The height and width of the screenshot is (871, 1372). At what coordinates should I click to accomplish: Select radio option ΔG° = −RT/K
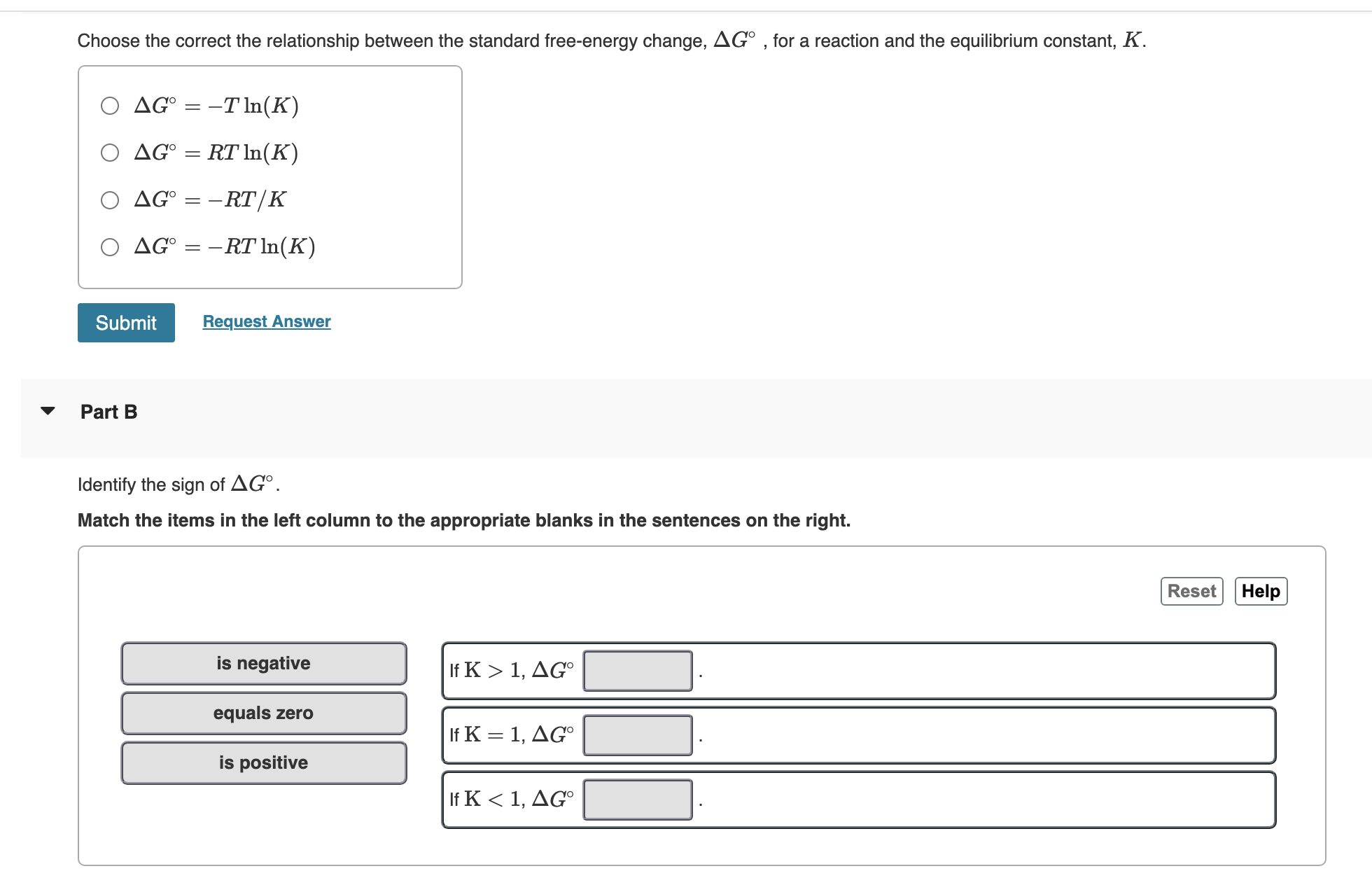[109, 200]
